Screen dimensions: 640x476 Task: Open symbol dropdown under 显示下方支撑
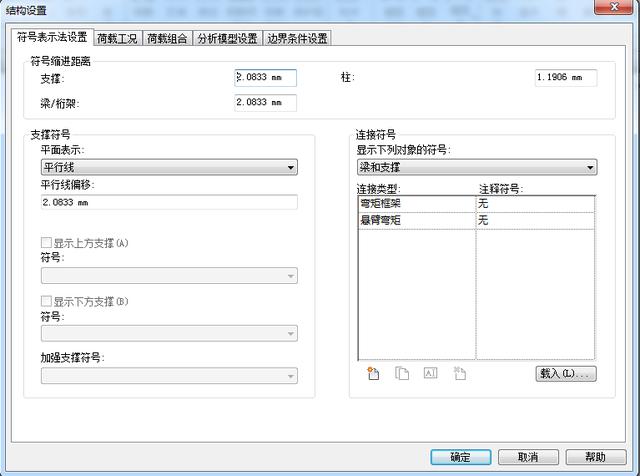coord(169,334)
